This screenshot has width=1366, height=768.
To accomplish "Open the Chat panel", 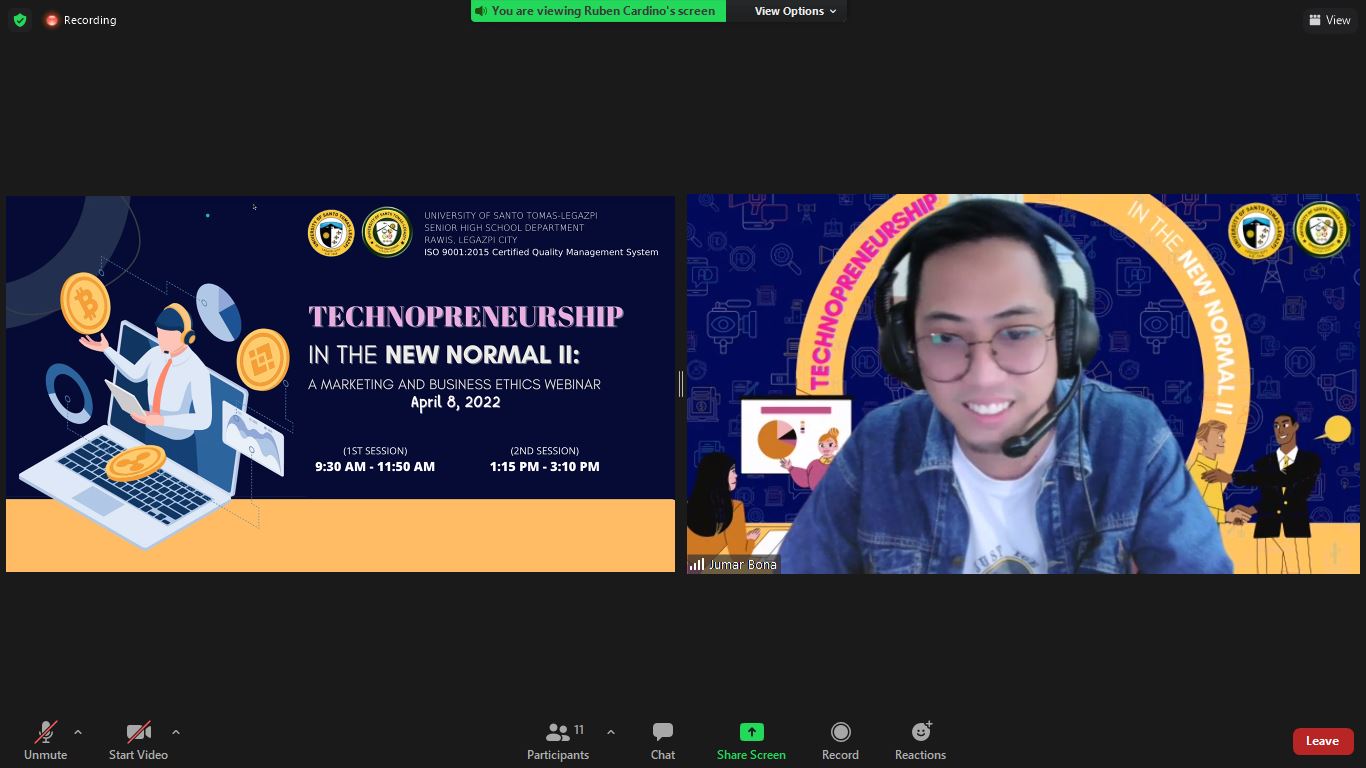I will click(x=663, y=741).
